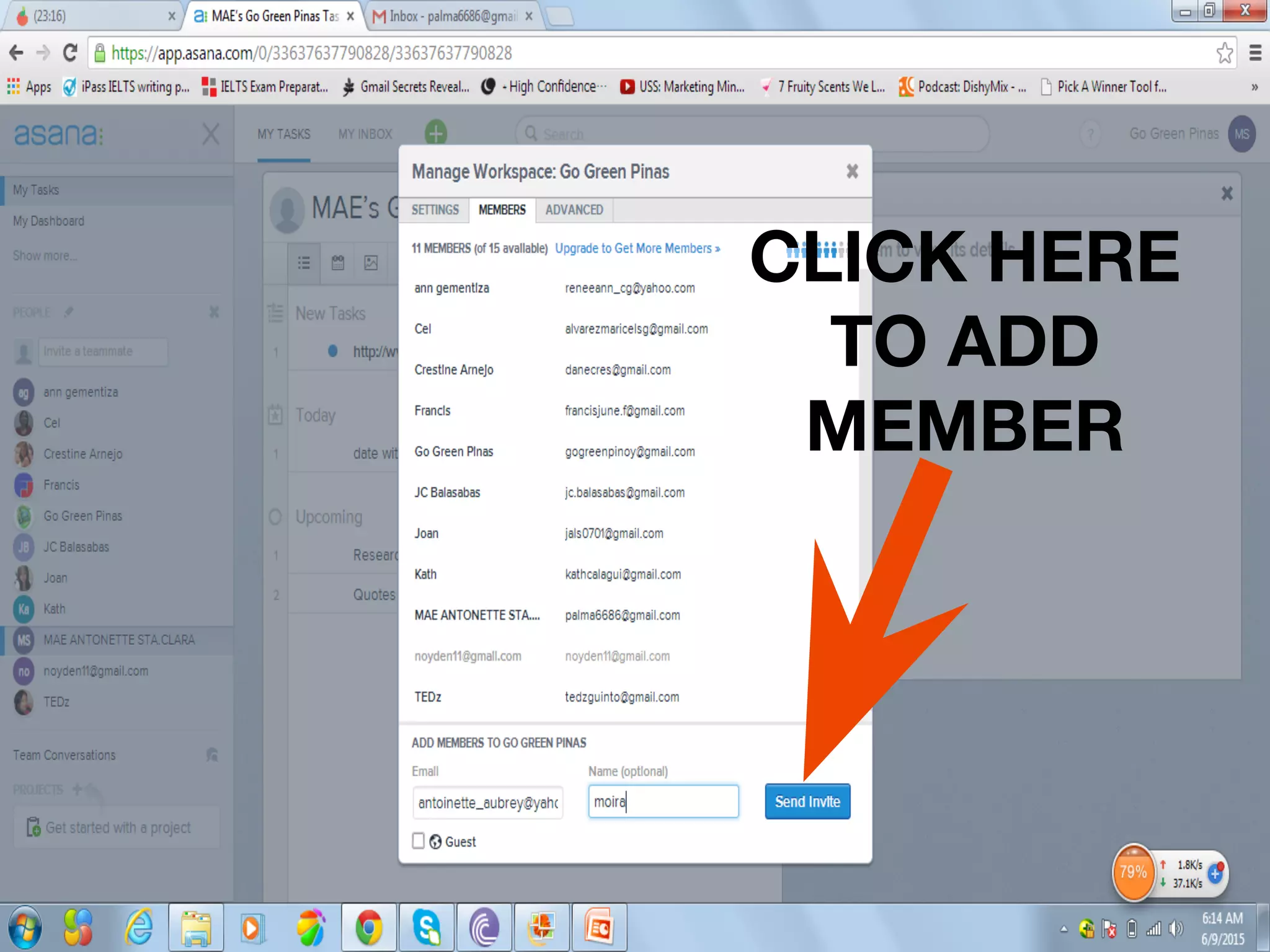Click the Asana search box

[752, 134]
